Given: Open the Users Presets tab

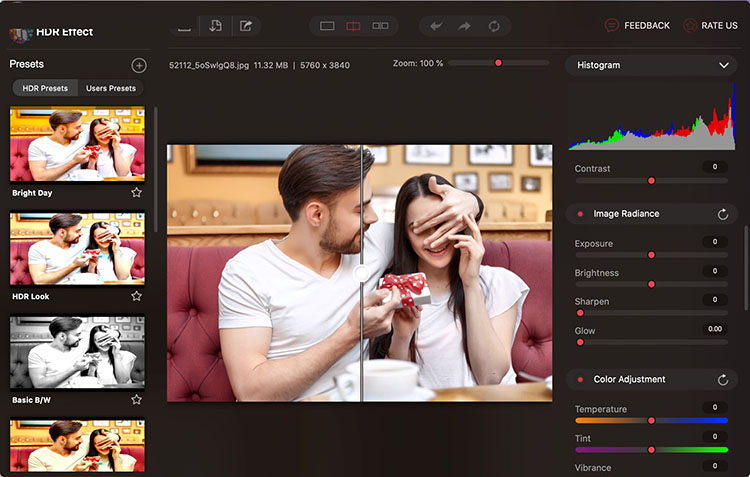Looking at the screenshot, I should coord(110,88).
